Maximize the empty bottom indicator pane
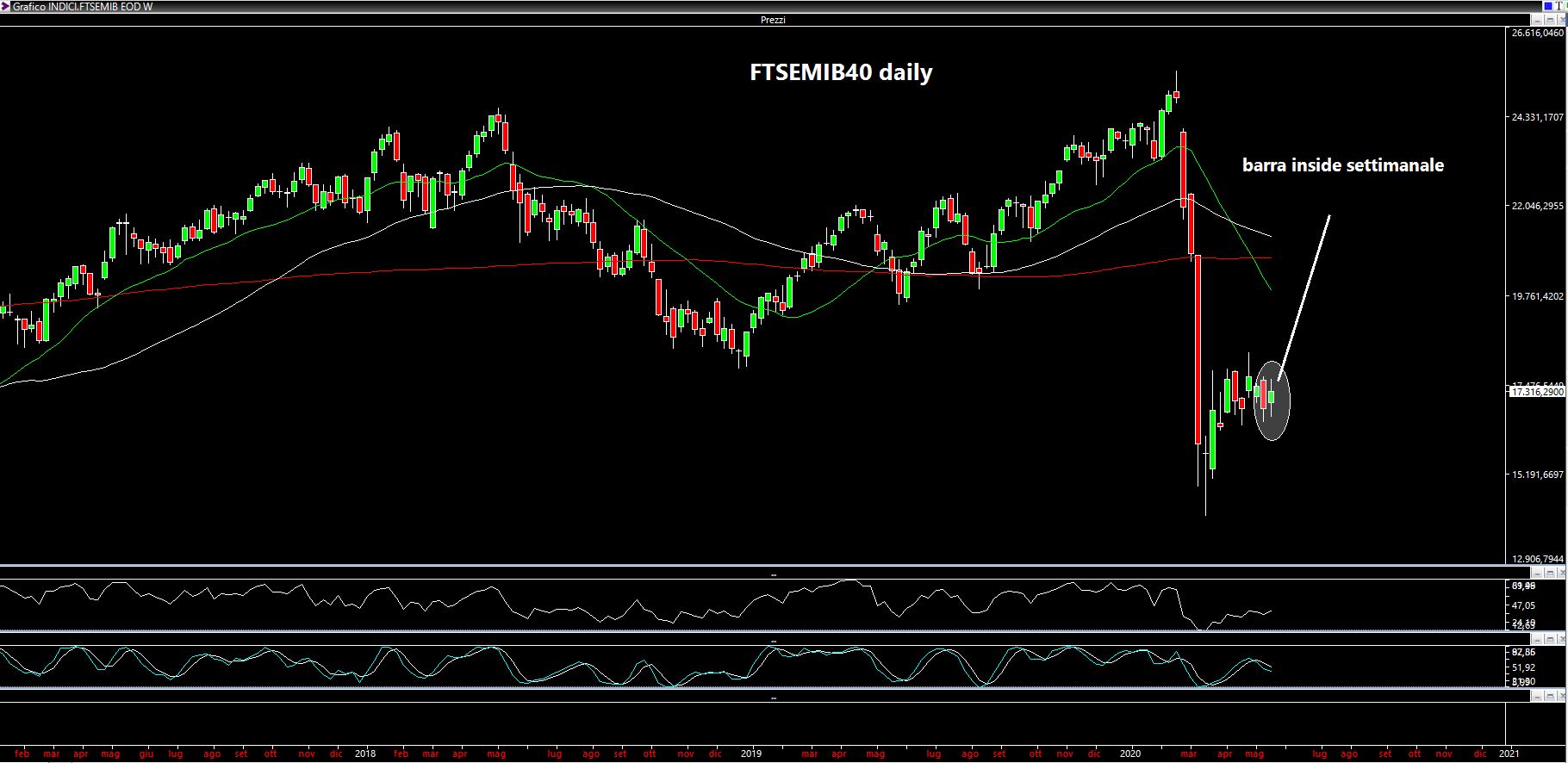Screen dimensions: 1568x763 (1550, 696)
